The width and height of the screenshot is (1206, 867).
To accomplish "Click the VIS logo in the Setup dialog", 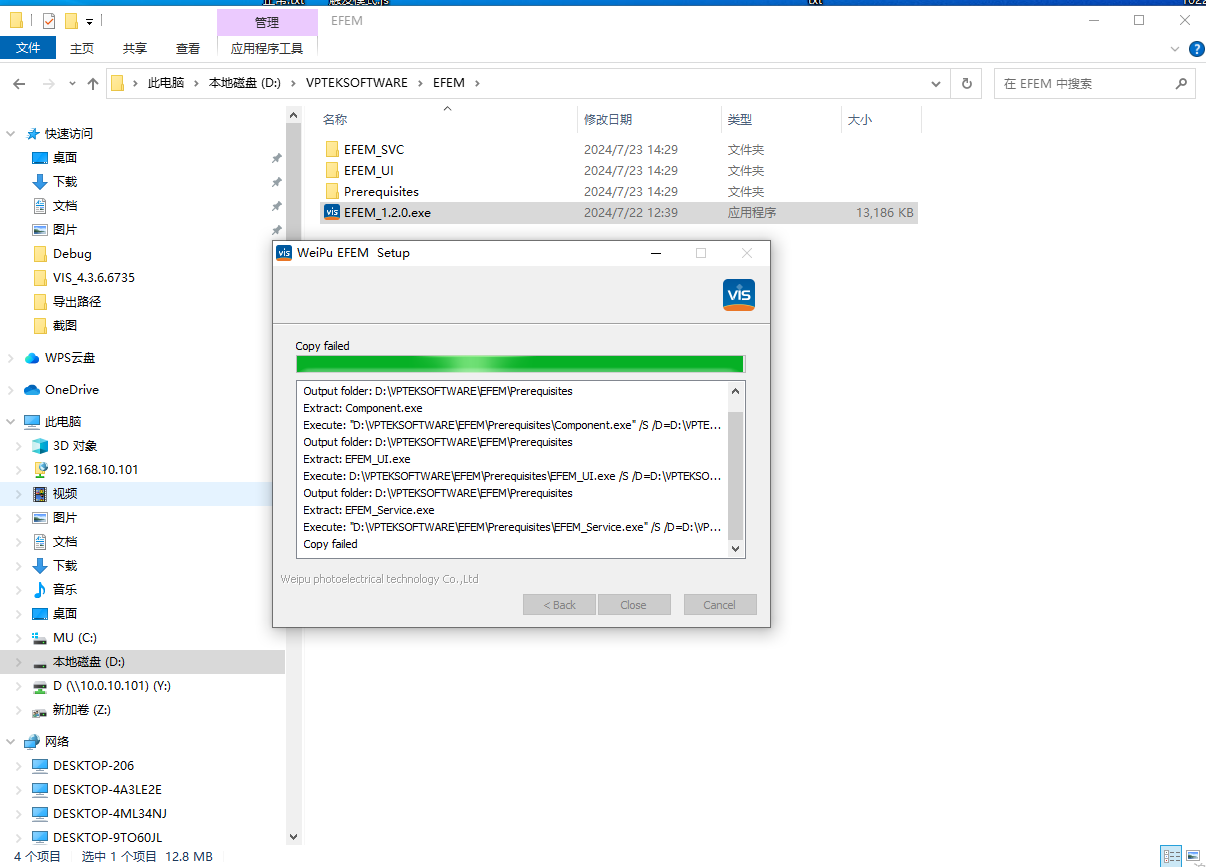I will click(739, 295).
